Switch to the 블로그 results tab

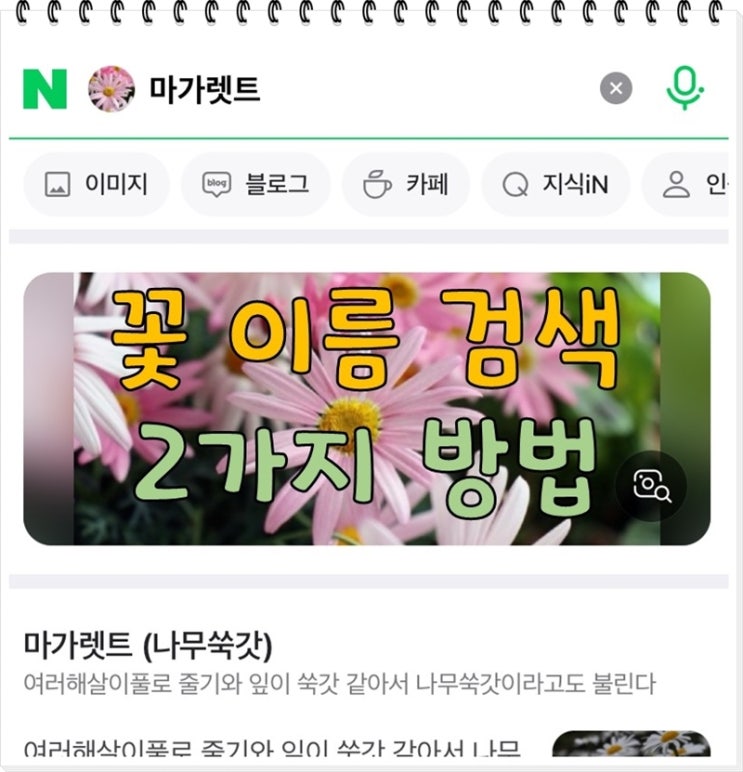tap(256, 185)
